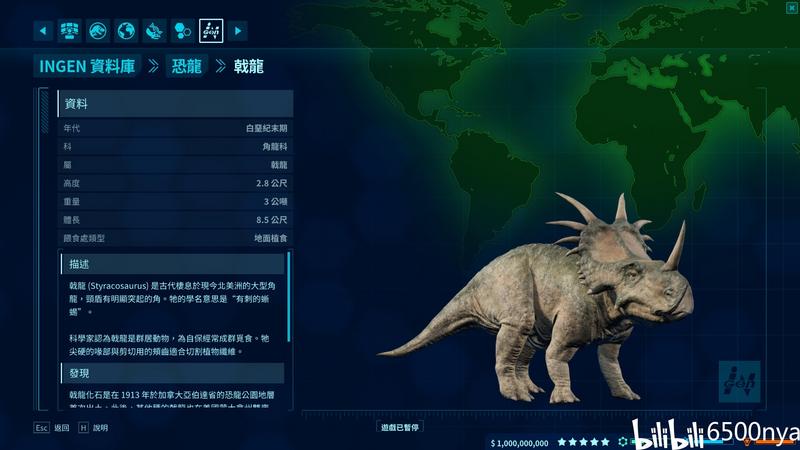Click the 遊戲已暫停 paused indicator

(400, 427)
